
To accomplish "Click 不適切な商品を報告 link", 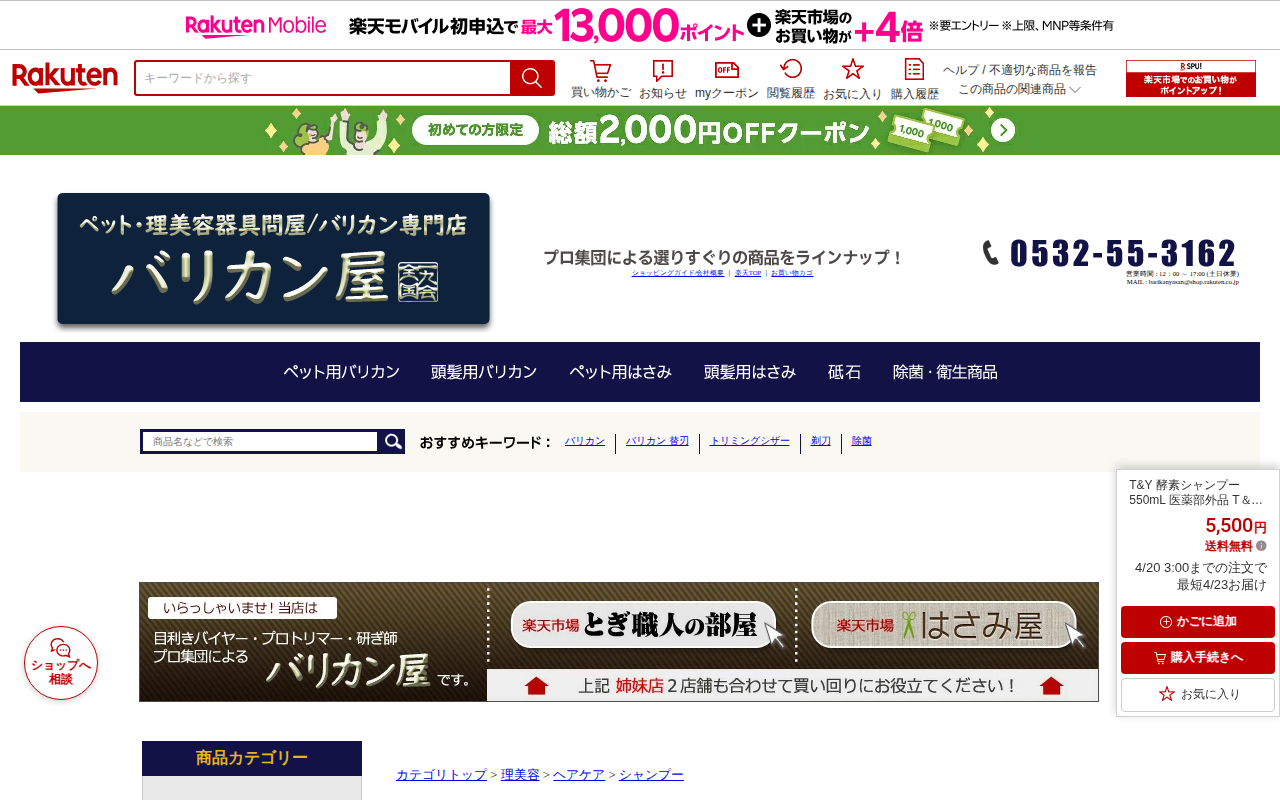I will 1043,70.
